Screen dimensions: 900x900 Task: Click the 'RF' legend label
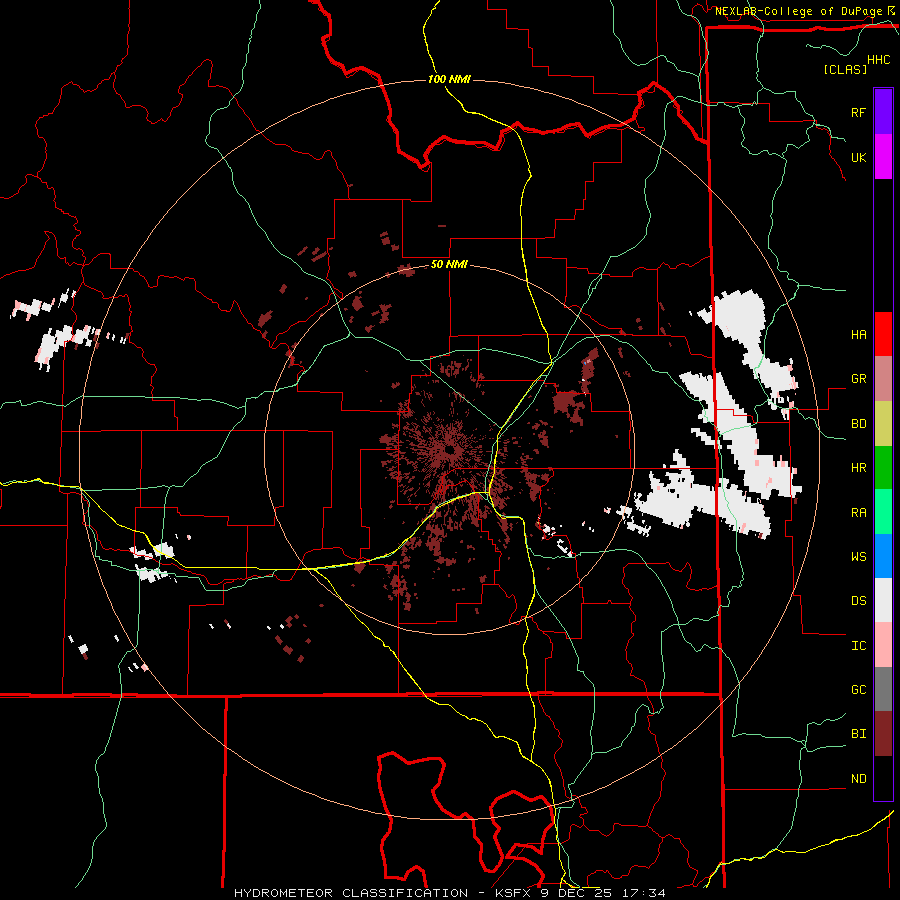(858, 112)
